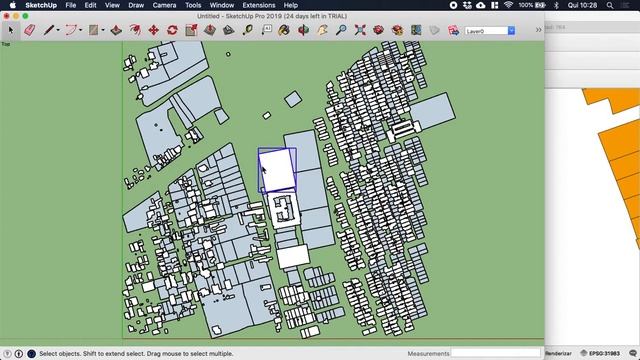Select the Line pencil tool
640x360 pixels.
(x=49, y=30)
